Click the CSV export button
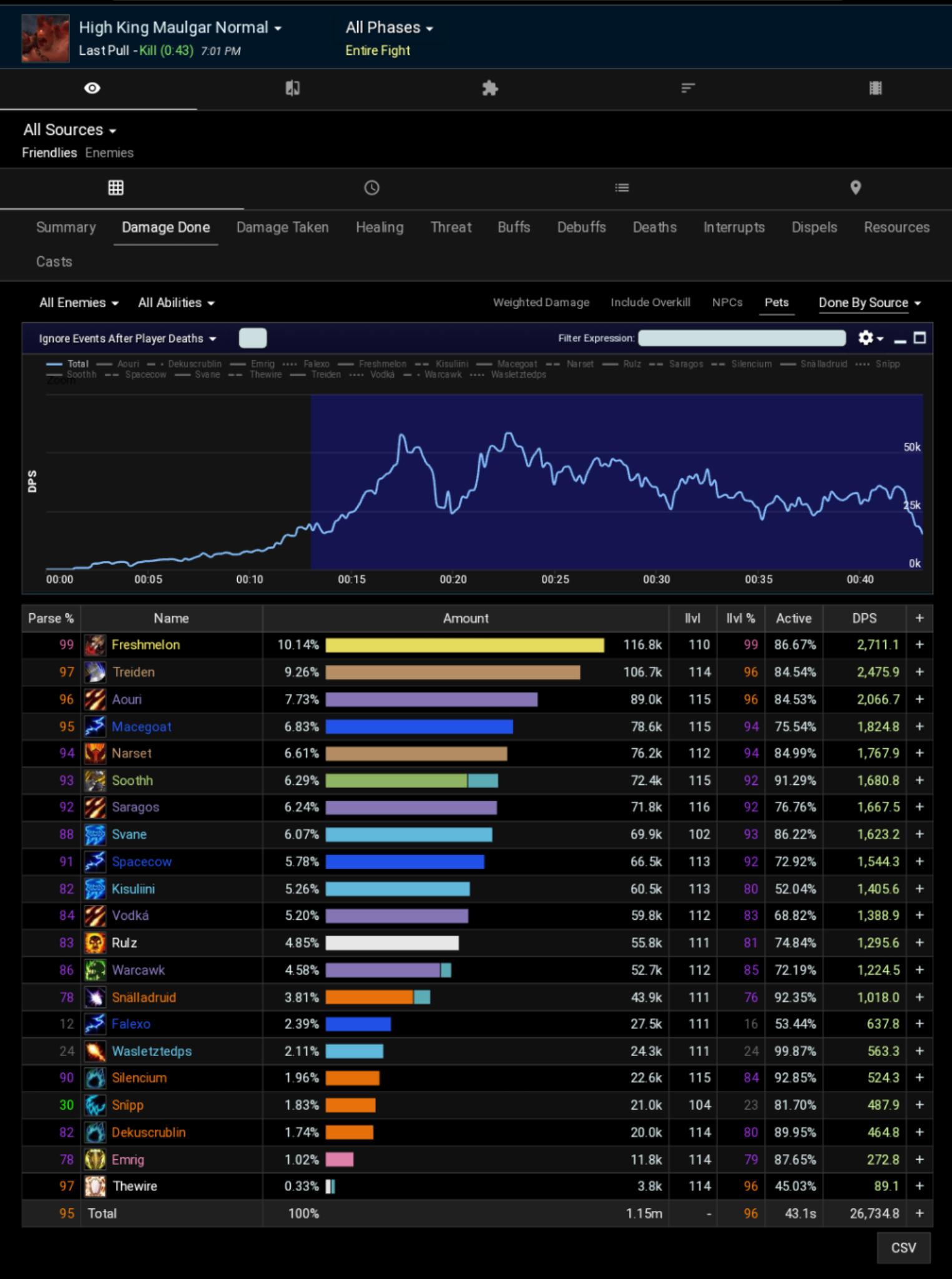952x1279 pixels. (903, 1247)
